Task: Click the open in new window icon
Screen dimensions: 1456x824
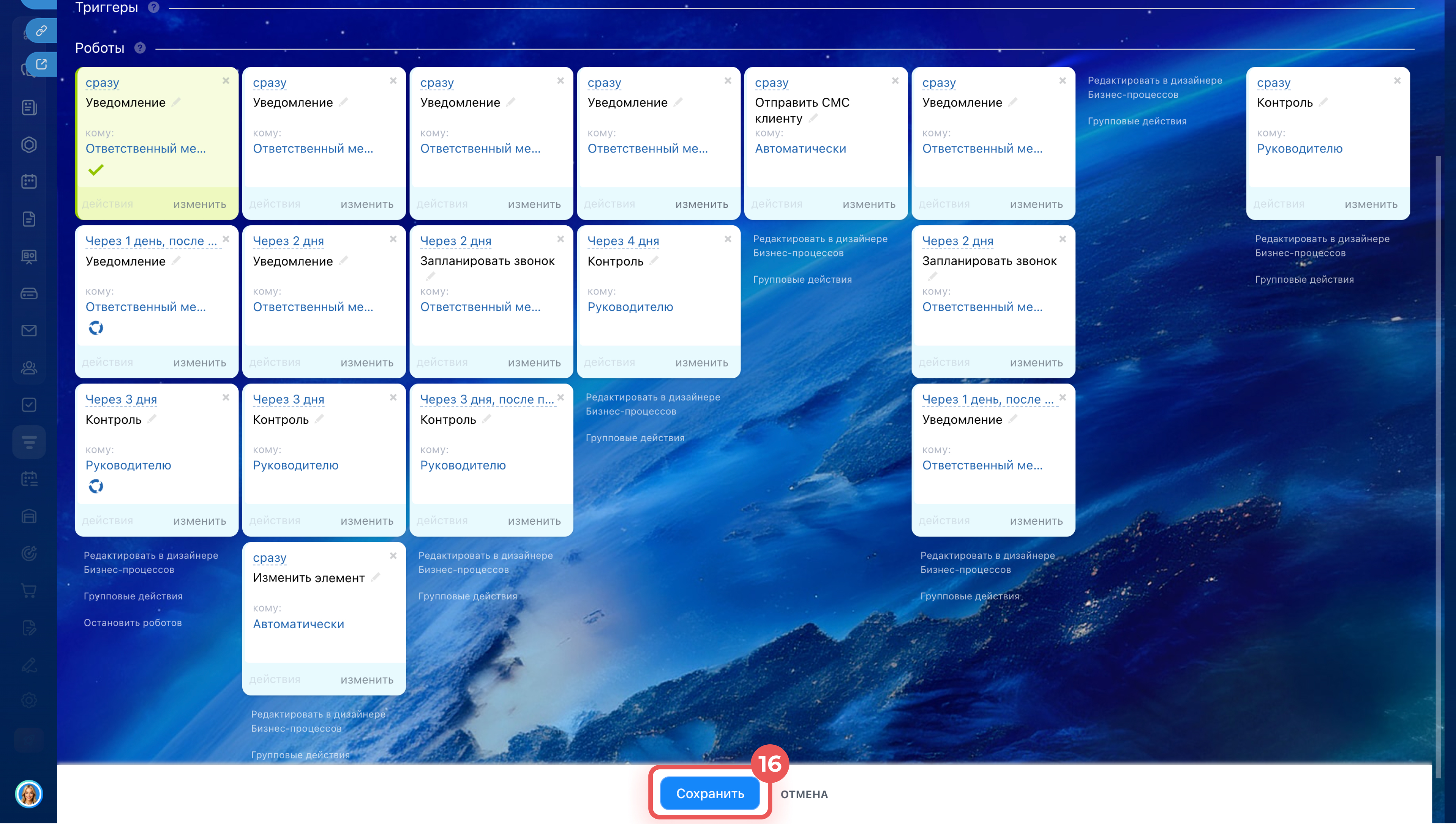Action: tap(41, 64)
